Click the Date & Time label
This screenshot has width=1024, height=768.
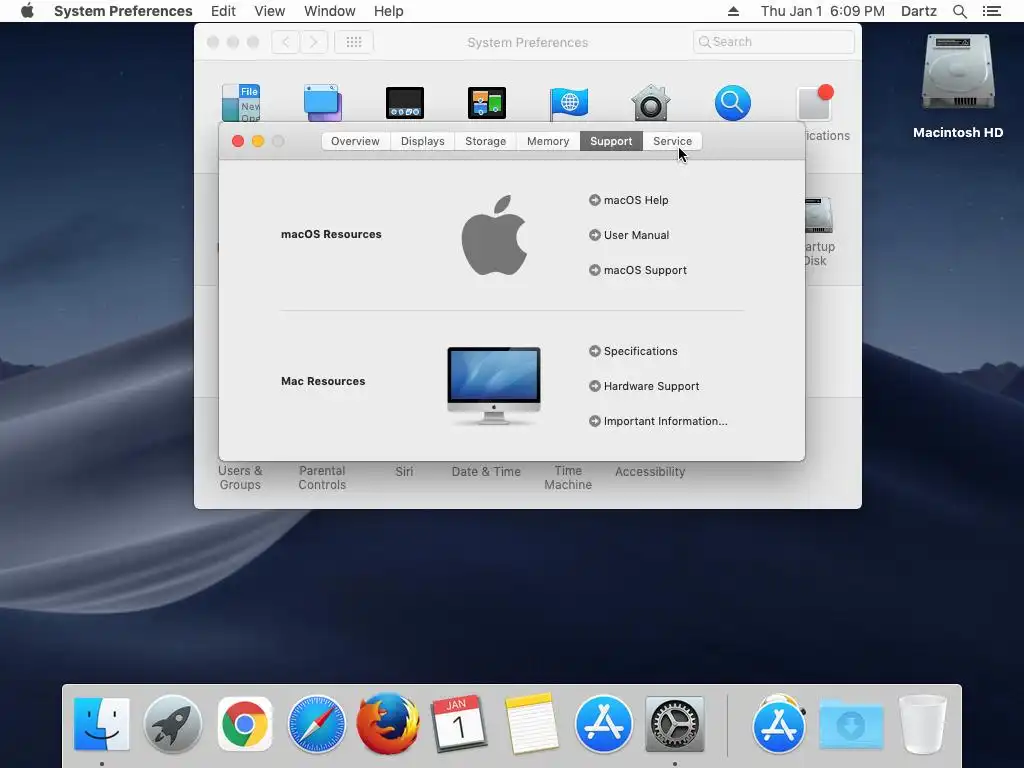(x=486, y=472)
